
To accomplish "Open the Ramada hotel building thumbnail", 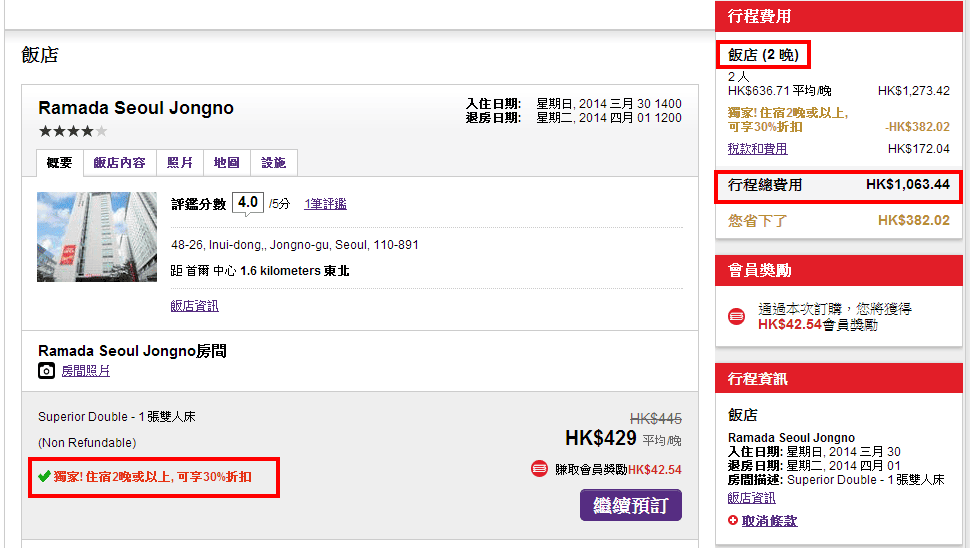I will tap(97, 237).
